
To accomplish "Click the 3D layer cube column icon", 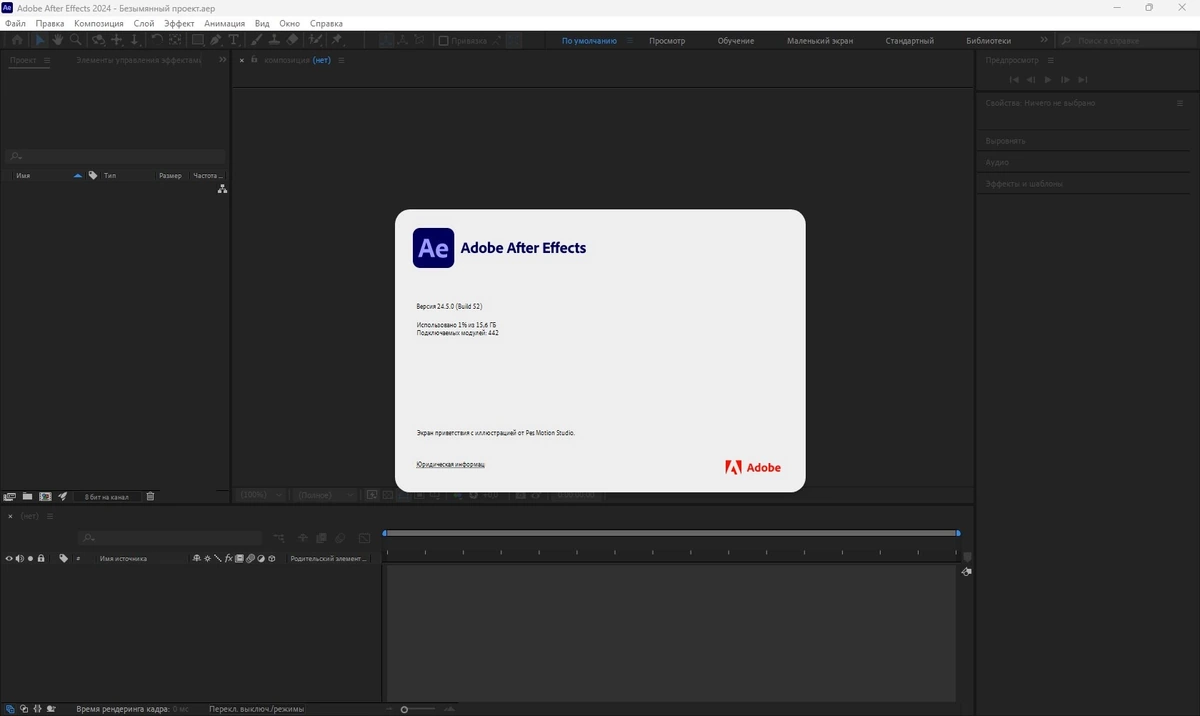I will [272, 558].
